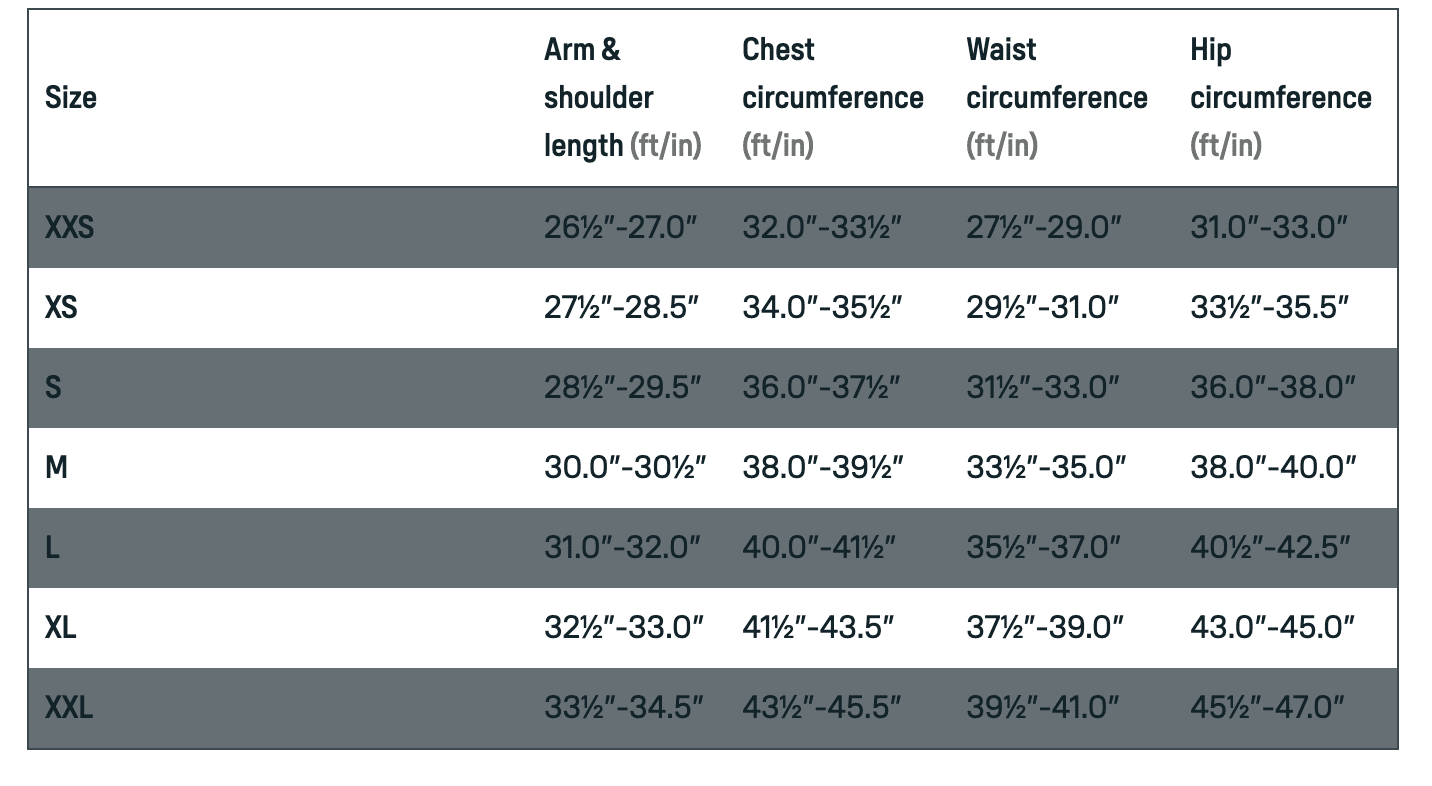Screen dimensions: 1432x786
Task: Select the XXL size row label
Action: pyautogui.click(x=69, y=708)
